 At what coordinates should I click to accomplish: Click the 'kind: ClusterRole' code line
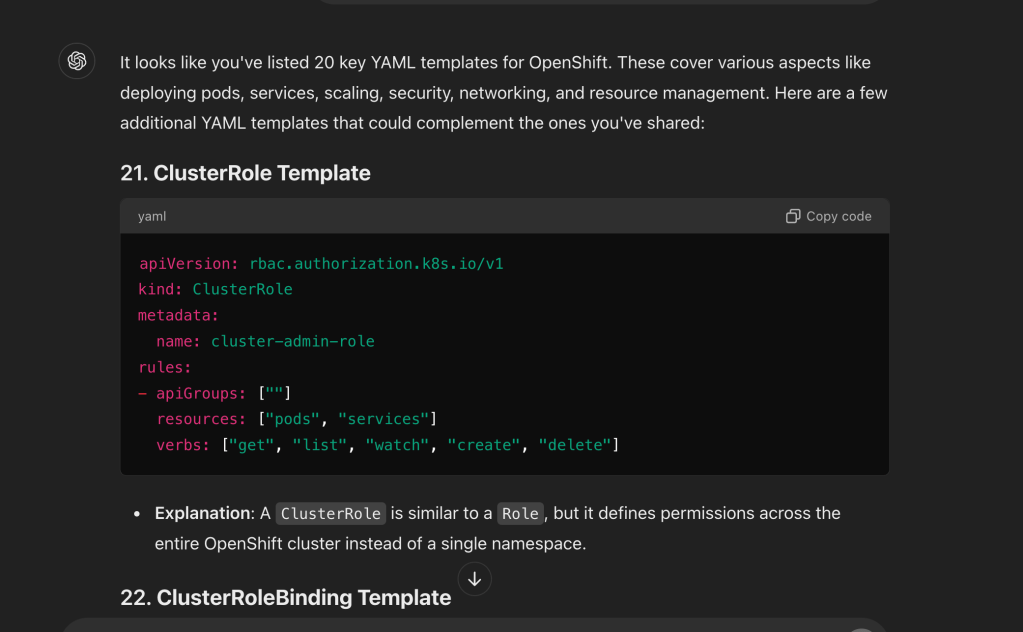[215, 290]
